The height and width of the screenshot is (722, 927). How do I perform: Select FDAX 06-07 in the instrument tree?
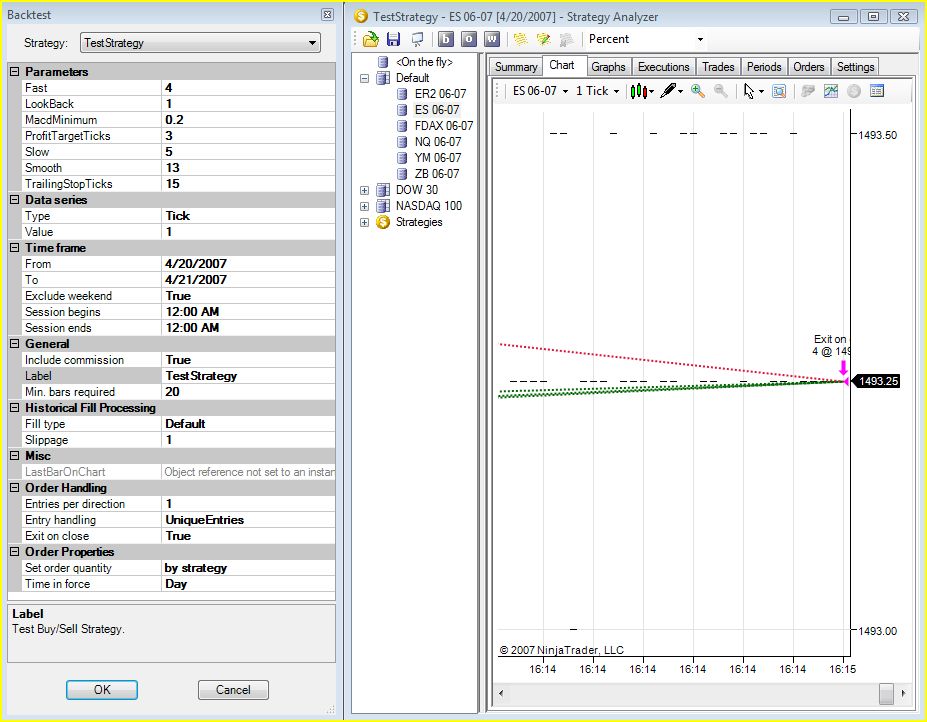click(x=444, y=126)
